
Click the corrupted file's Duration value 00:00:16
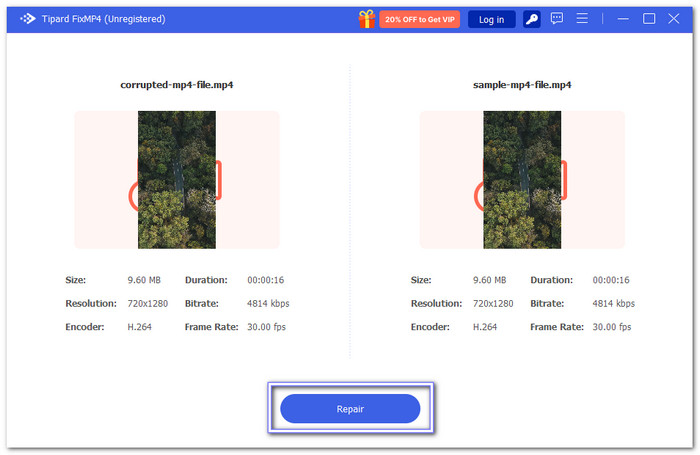click(x=267, y=280)
